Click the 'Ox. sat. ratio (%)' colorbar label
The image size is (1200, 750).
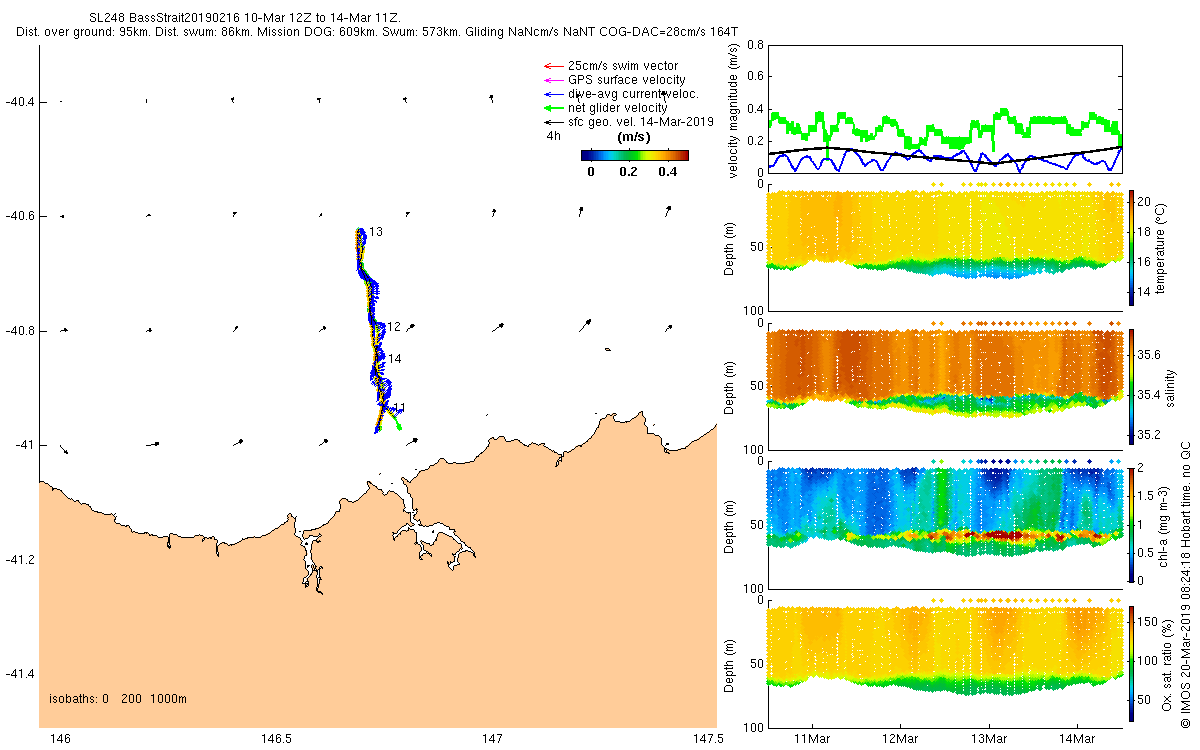[x=1168, y=663]
